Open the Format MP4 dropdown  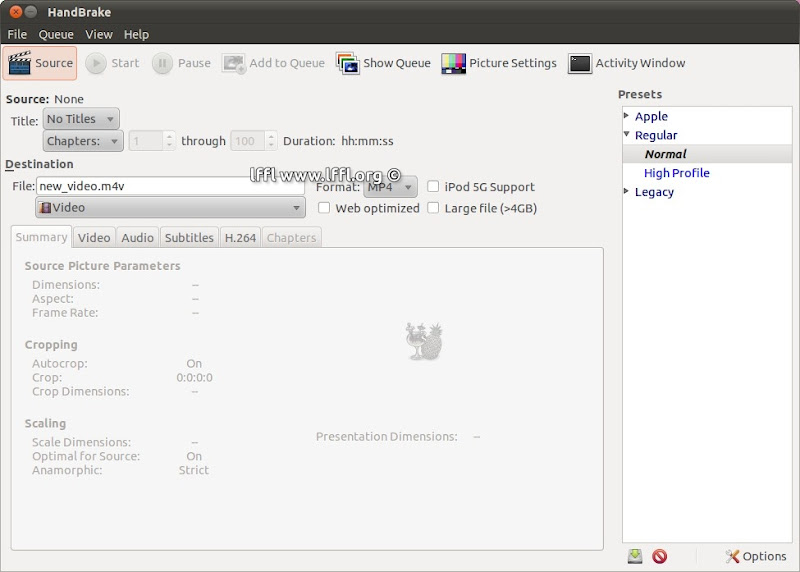390,187
